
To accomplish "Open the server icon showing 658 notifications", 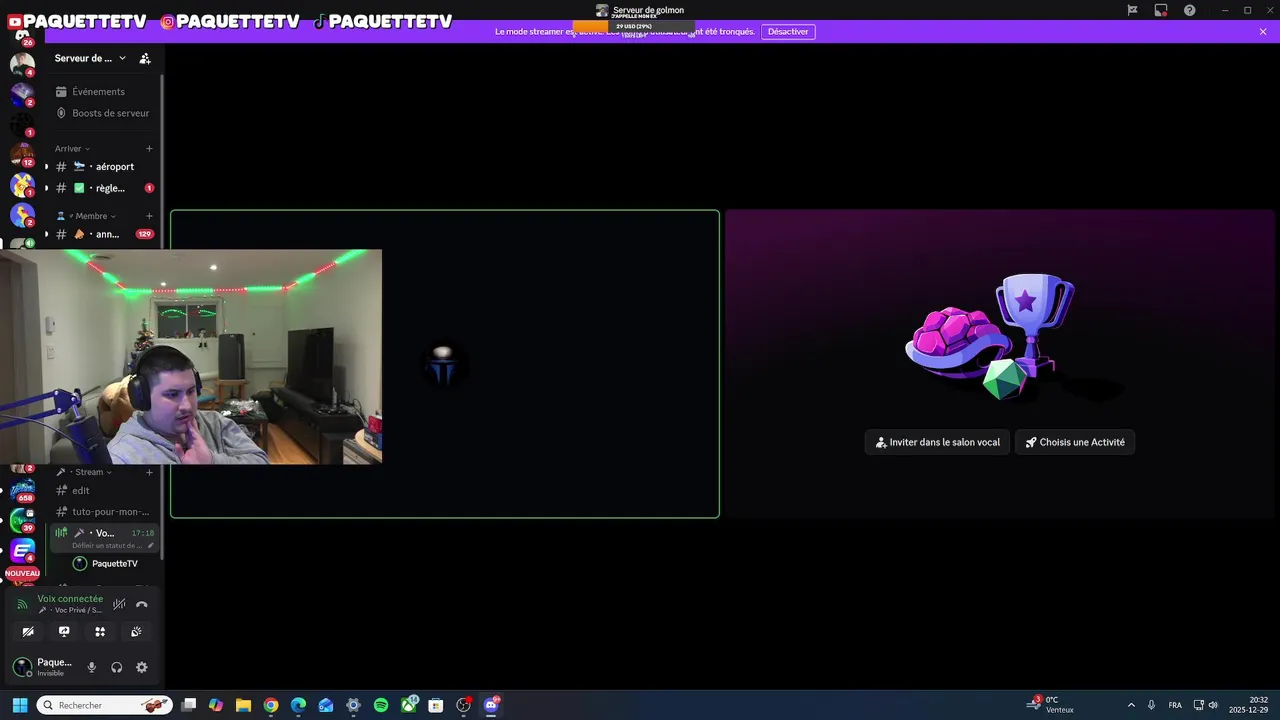I will point(22,491).
